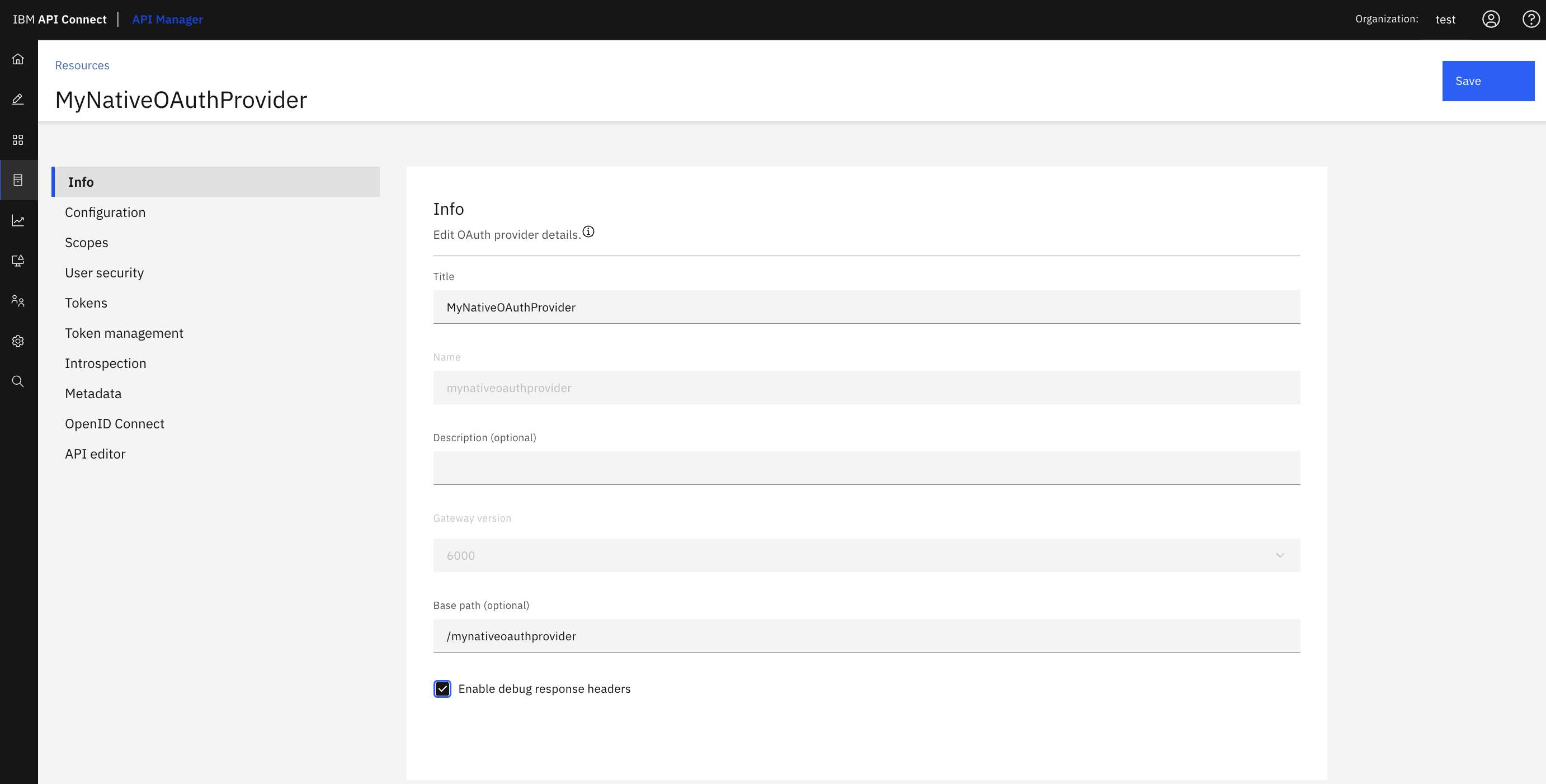Viewport: 1546px width, 784px height.
Task: Open the Members people icon in sidebar
Action: pos(18,301)
